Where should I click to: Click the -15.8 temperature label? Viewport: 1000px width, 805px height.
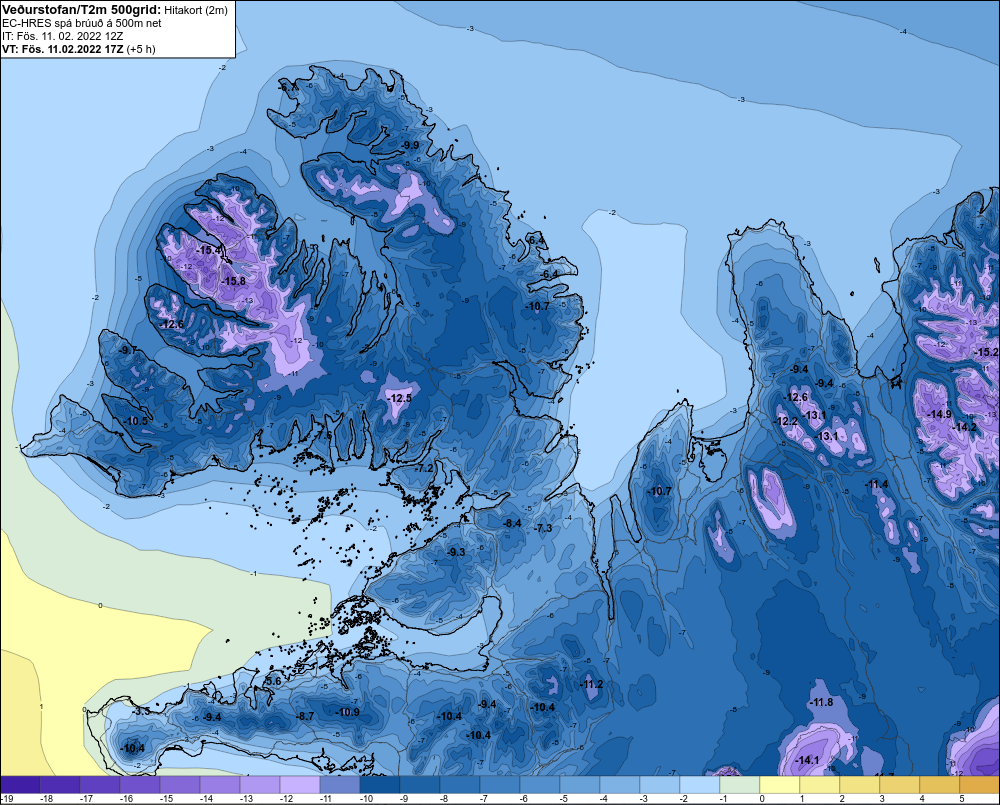point(233,281)
